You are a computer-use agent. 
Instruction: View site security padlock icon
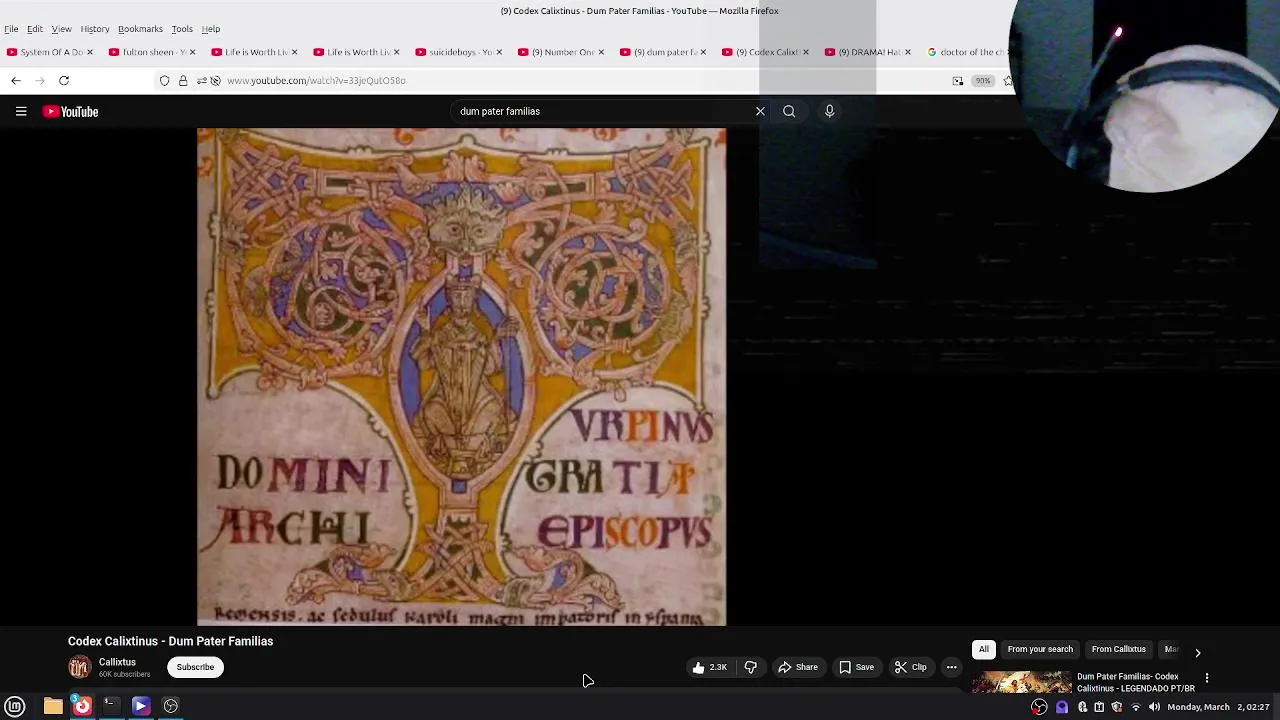183,80
